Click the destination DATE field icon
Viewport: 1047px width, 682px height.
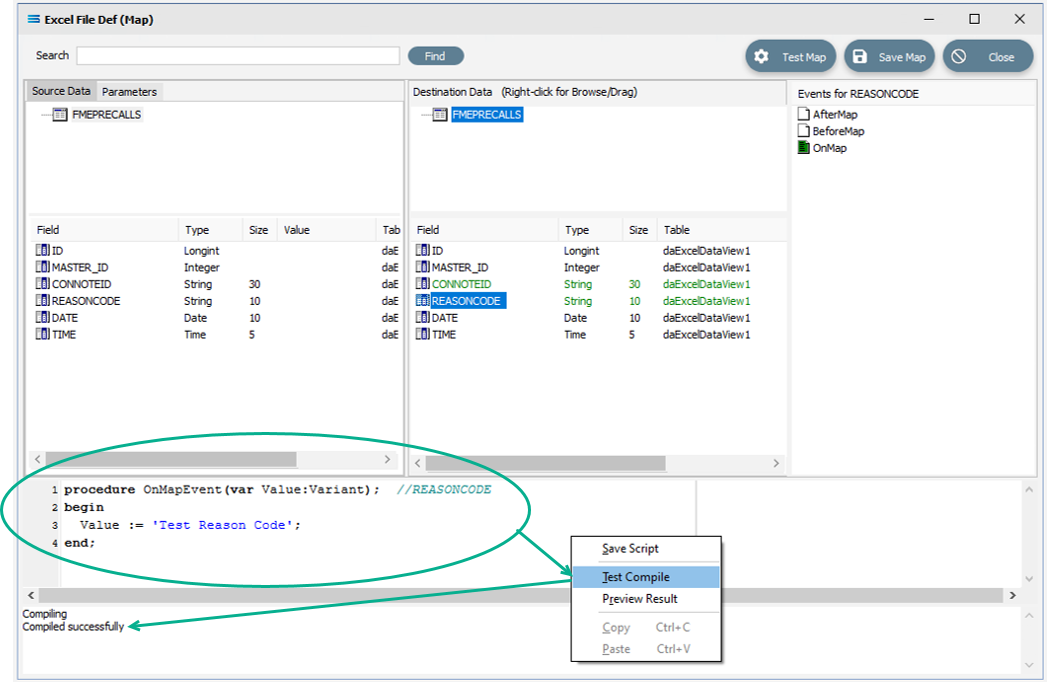coord(422,317)
